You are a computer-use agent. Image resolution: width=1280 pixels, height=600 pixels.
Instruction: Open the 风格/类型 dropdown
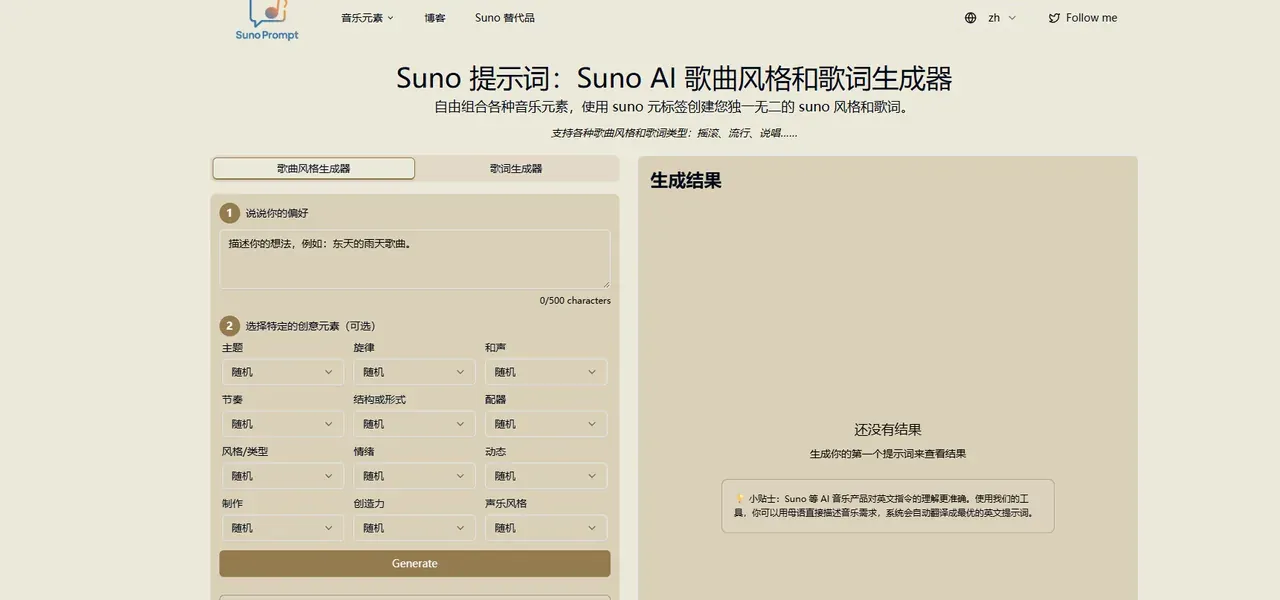283,476
